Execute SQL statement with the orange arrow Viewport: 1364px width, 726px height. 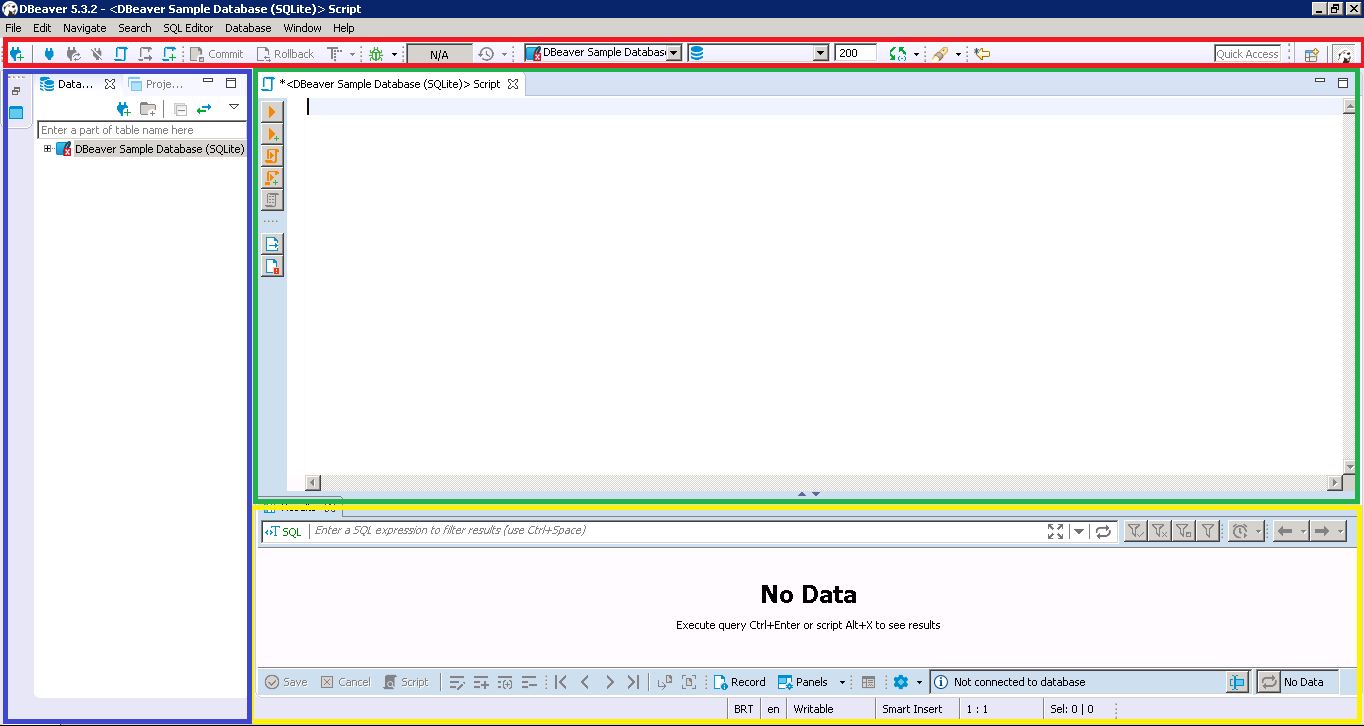click(x=272, y=112)
